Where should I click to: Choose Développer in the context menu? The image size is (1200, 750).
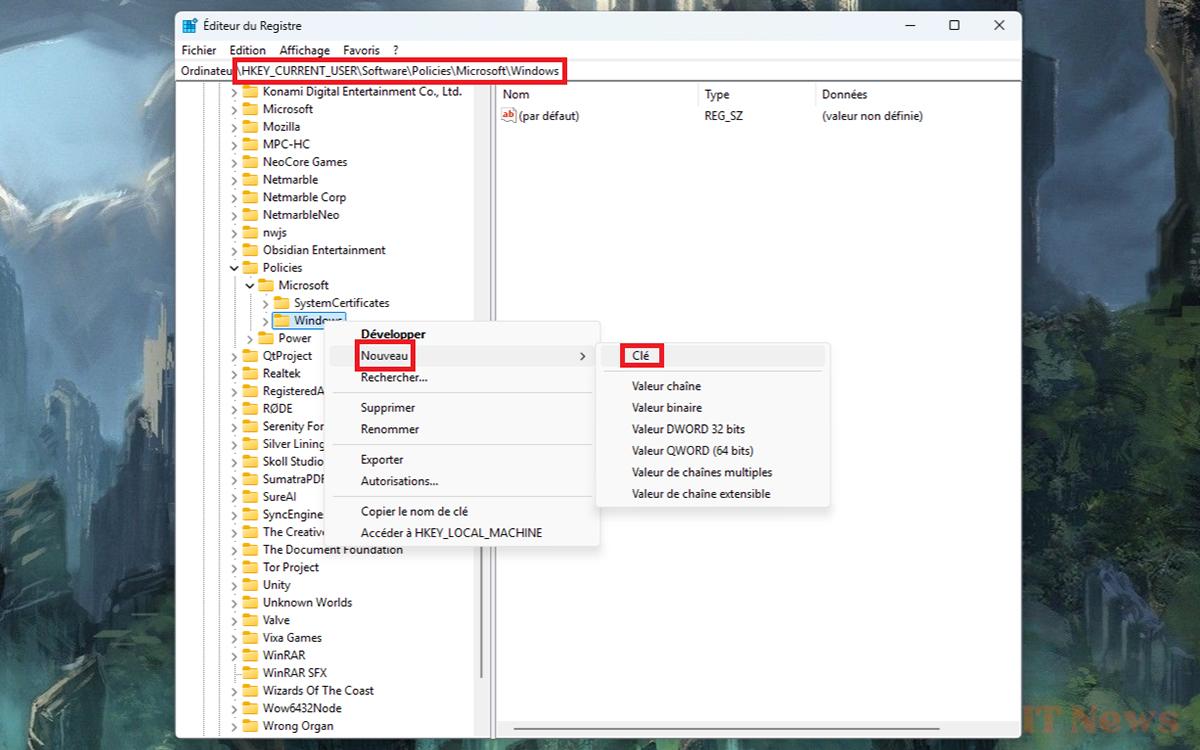(462, 334)
